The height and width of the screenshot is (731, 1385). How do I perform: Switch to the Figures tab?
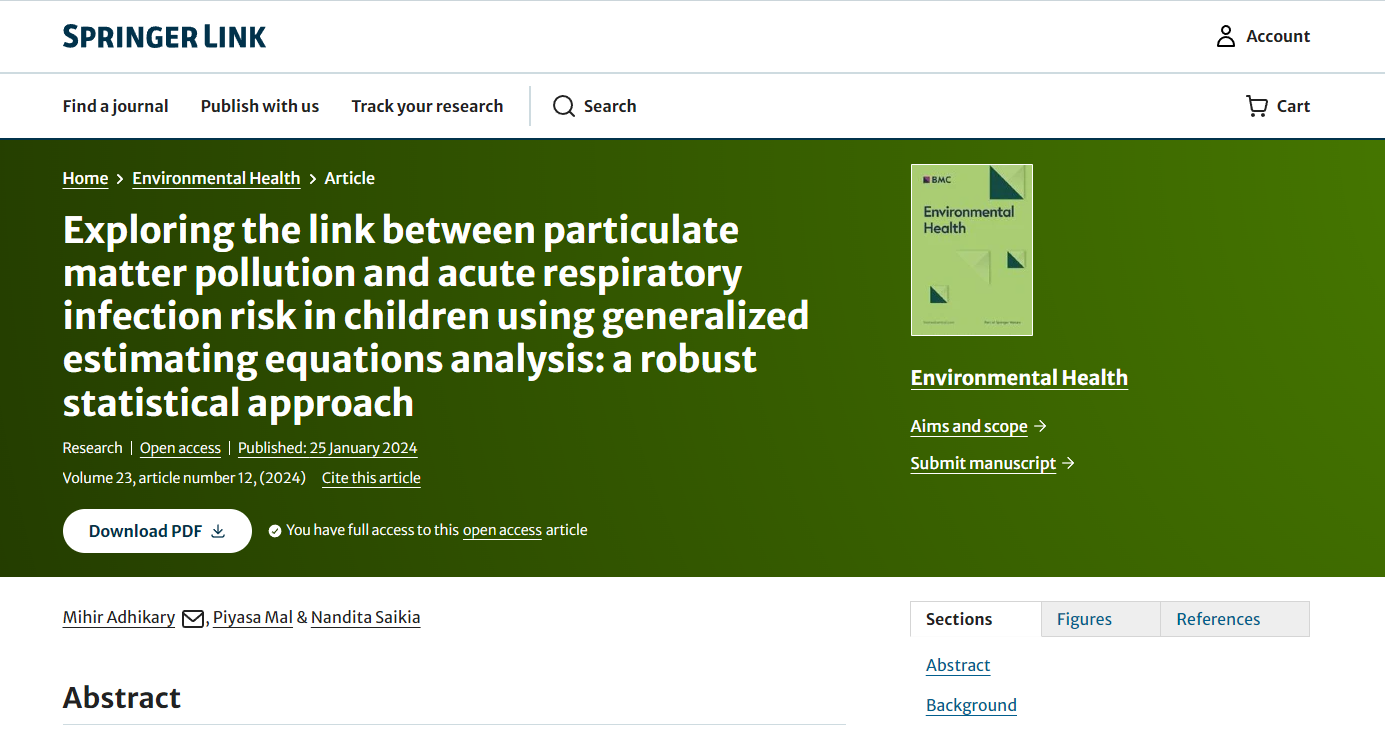(1084, 619)
